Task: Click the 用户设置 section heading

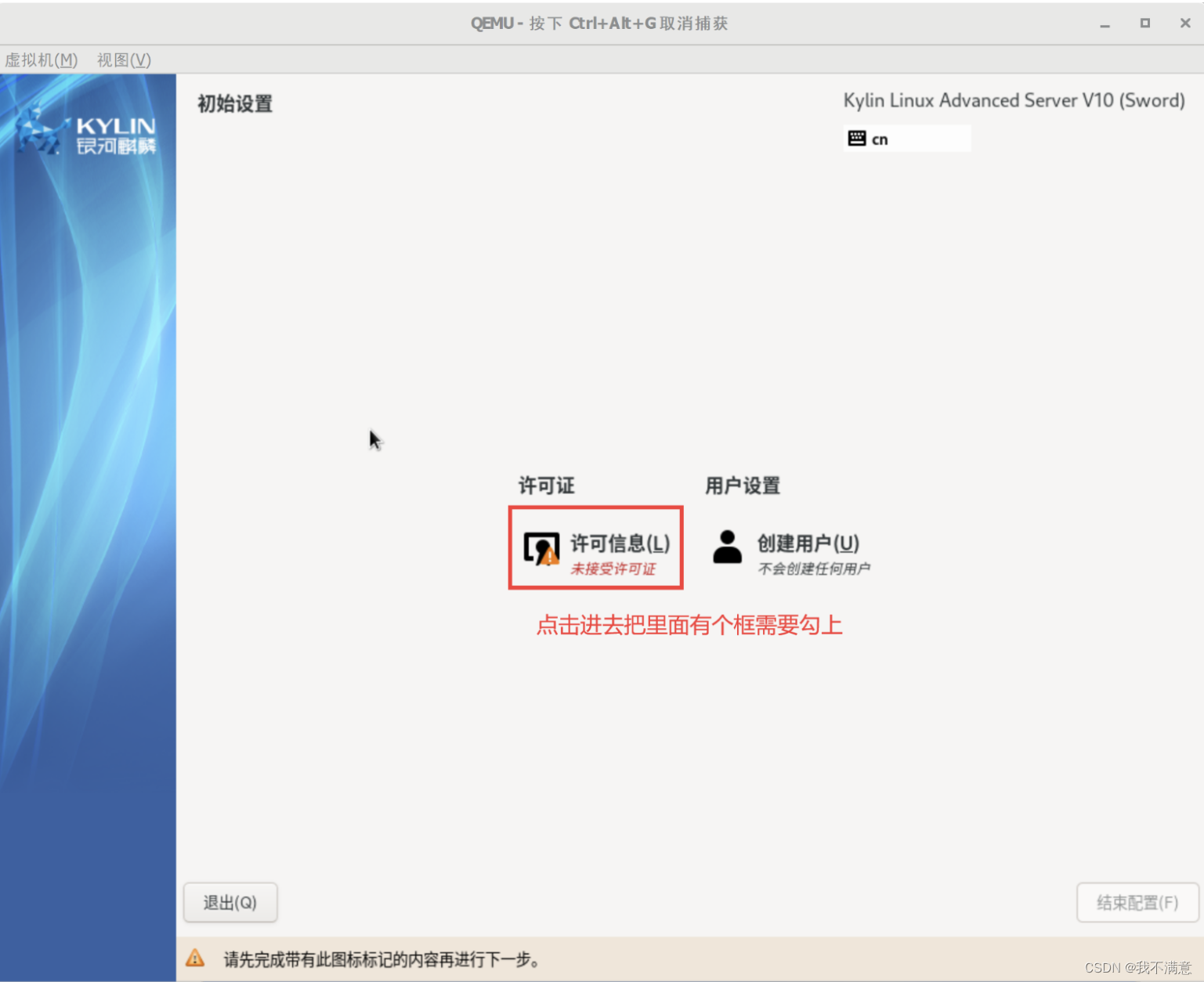Action: pyautogui.click(x=743, y=486)
